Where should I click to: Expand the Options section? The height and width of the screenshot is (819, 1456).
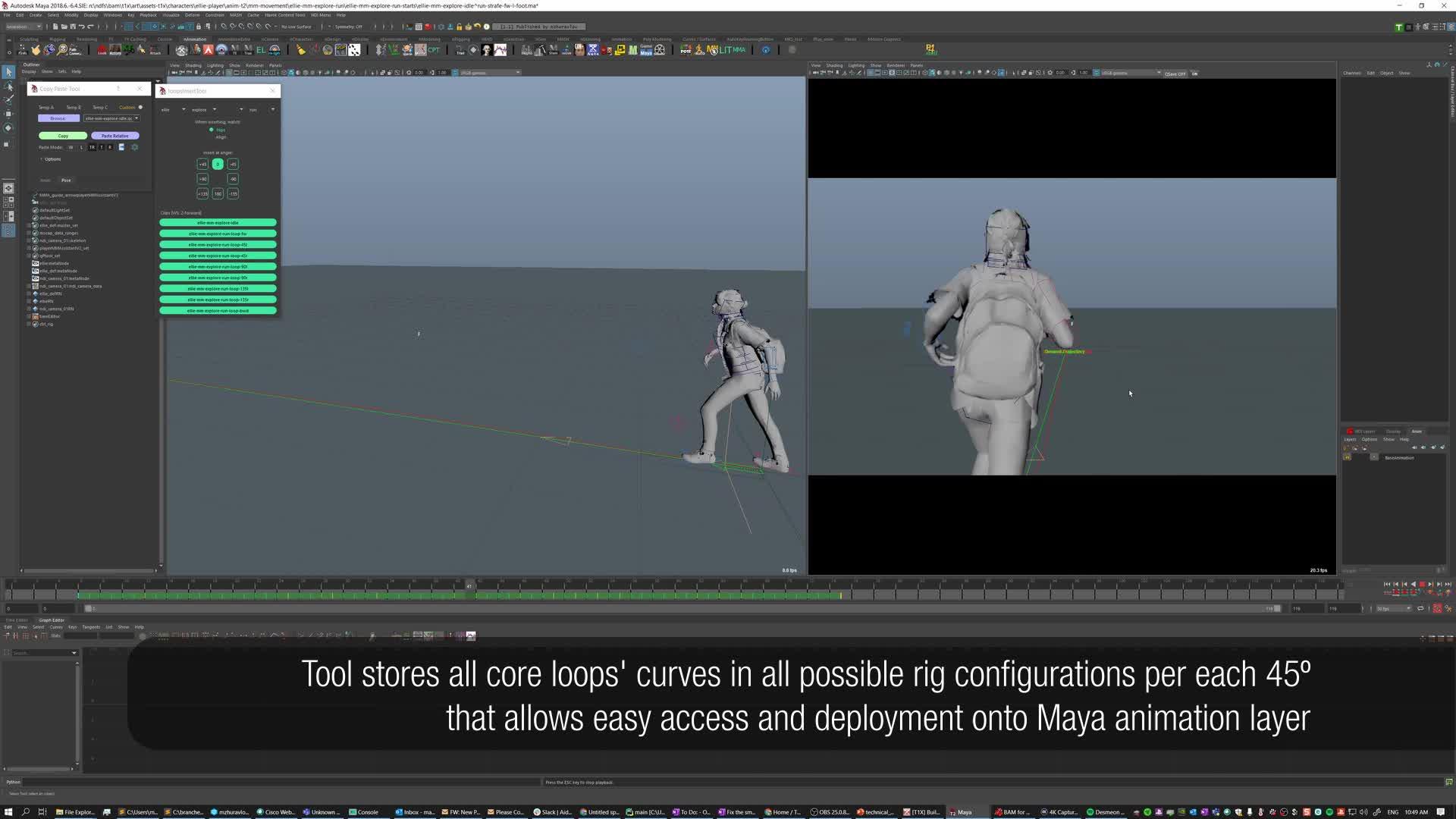click(50, 159)
